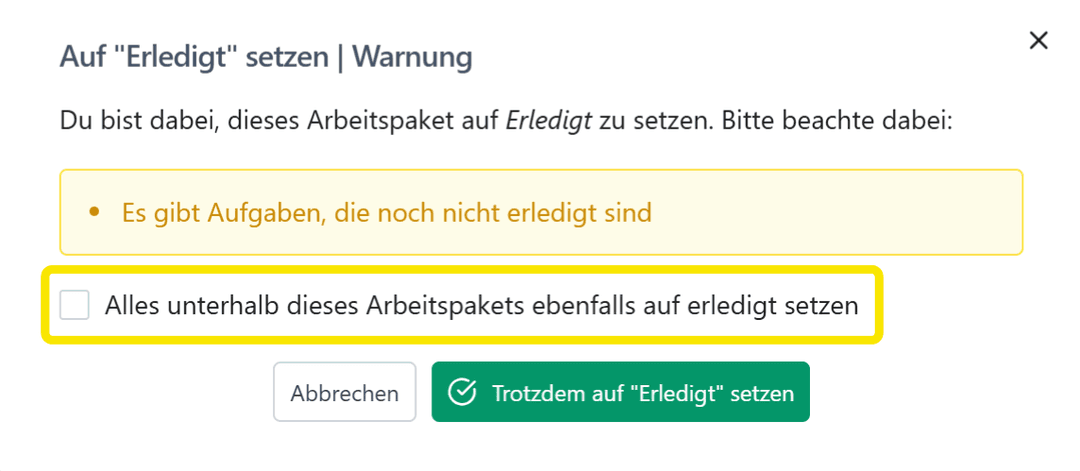Click the label "Alles unterhalb dieses Arbeitspakets"

tap(270, 306)
